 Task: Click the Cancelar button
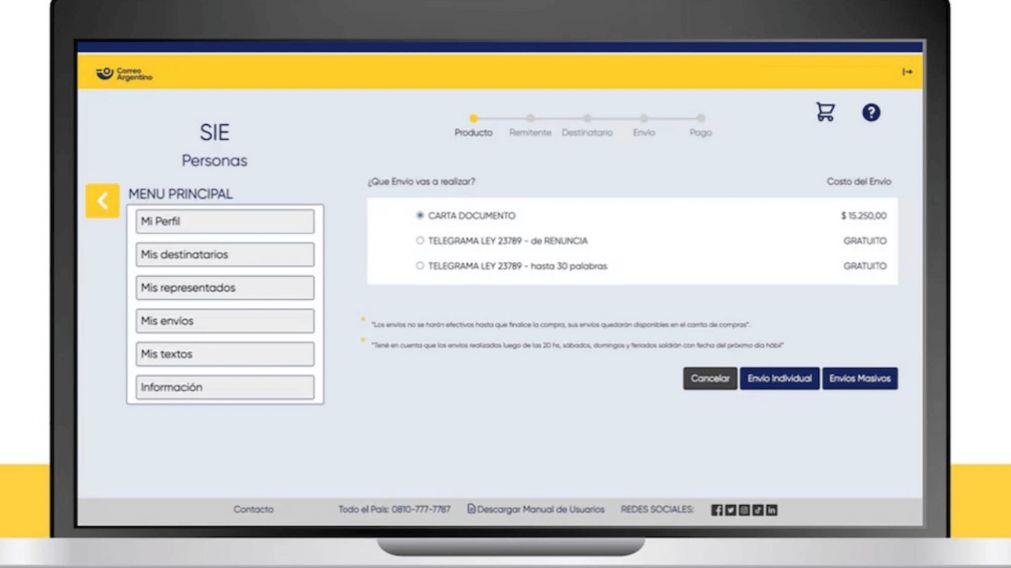(x=710, y=378)
